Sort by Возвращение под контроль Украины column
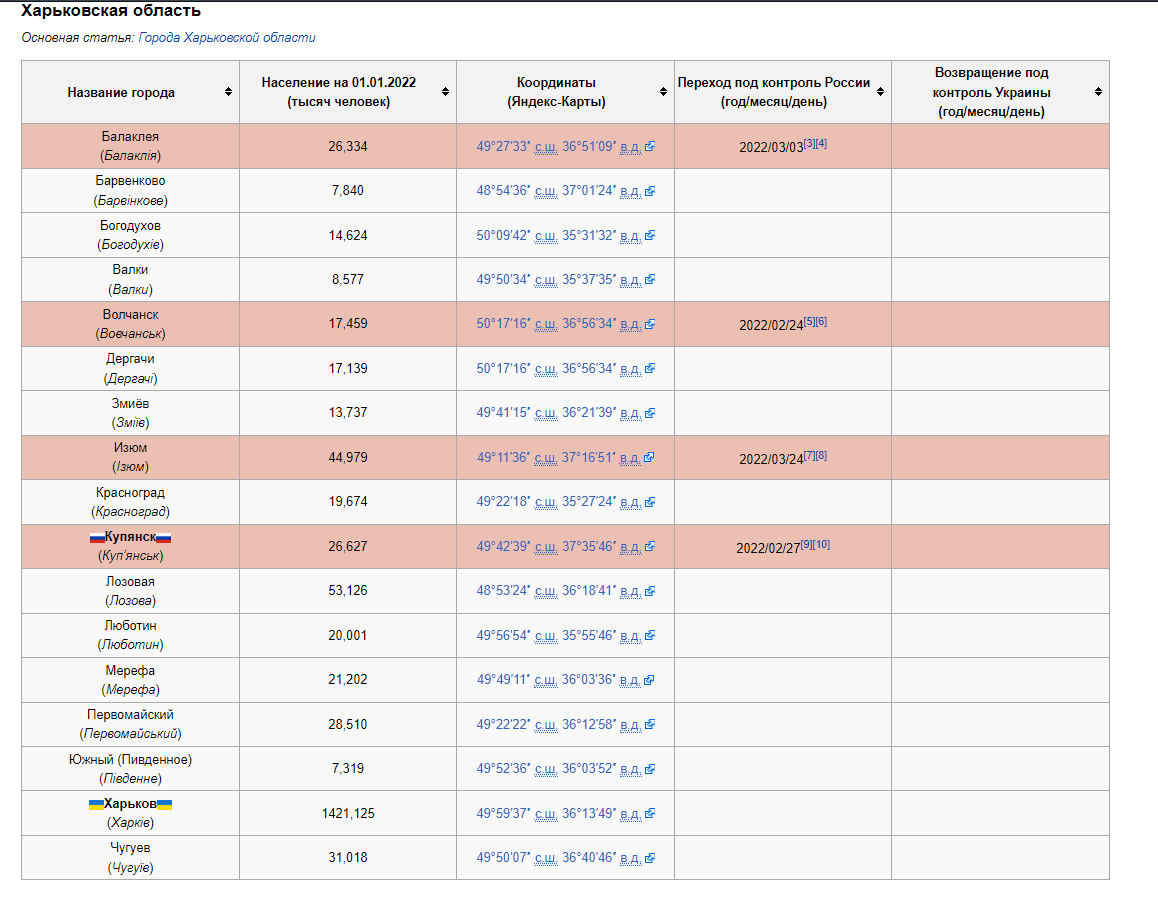 pos(1098,92)
